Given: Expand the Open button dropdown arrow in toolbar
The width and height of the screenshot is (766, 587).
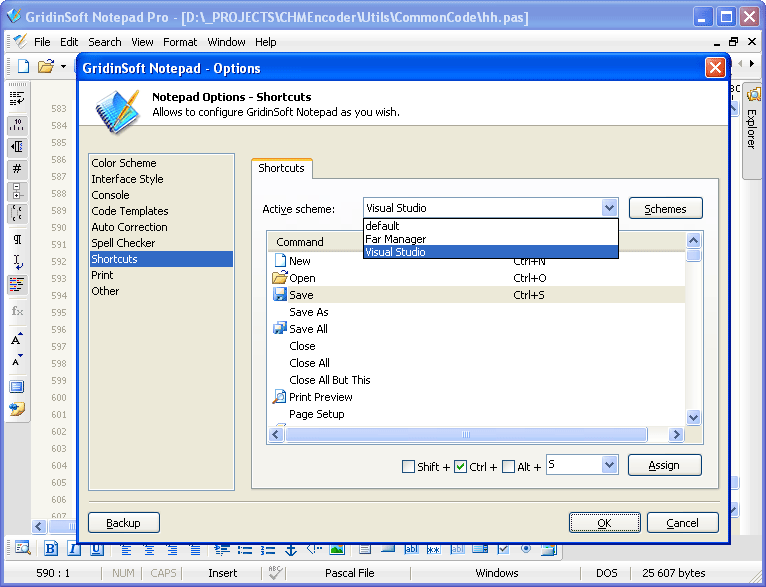Looking at the screenshot, I should (63, 66).
